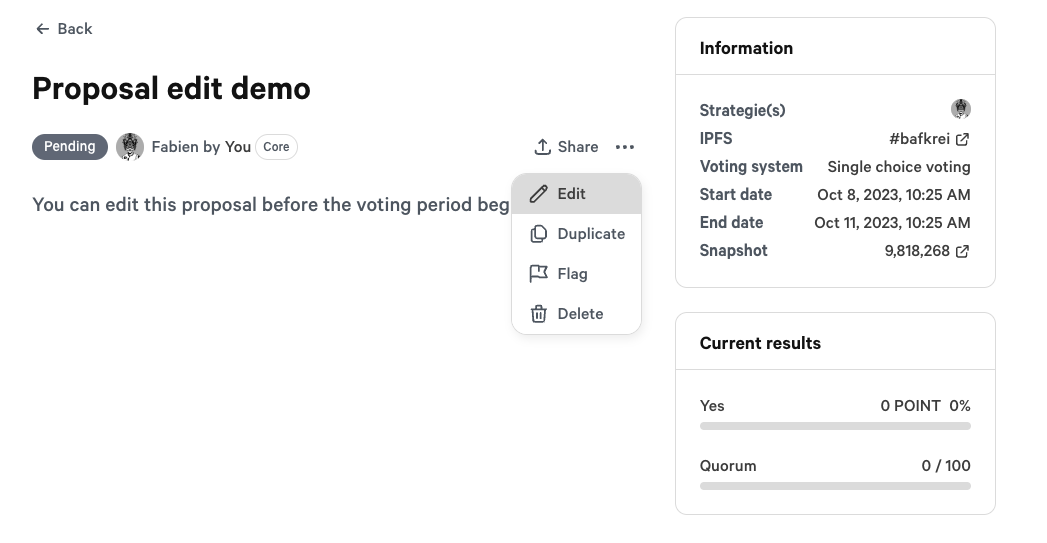Click the Share upload icon
The width and height of the screenshot is (1047, 543).
coord(542,147)
